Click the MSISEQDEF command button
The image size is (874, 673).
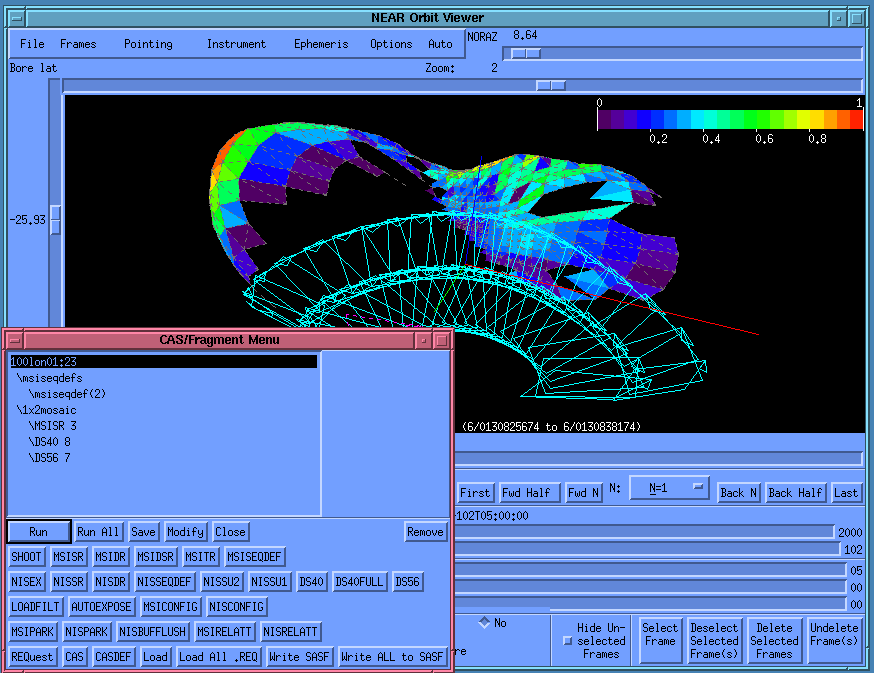(x=254, y=556)
